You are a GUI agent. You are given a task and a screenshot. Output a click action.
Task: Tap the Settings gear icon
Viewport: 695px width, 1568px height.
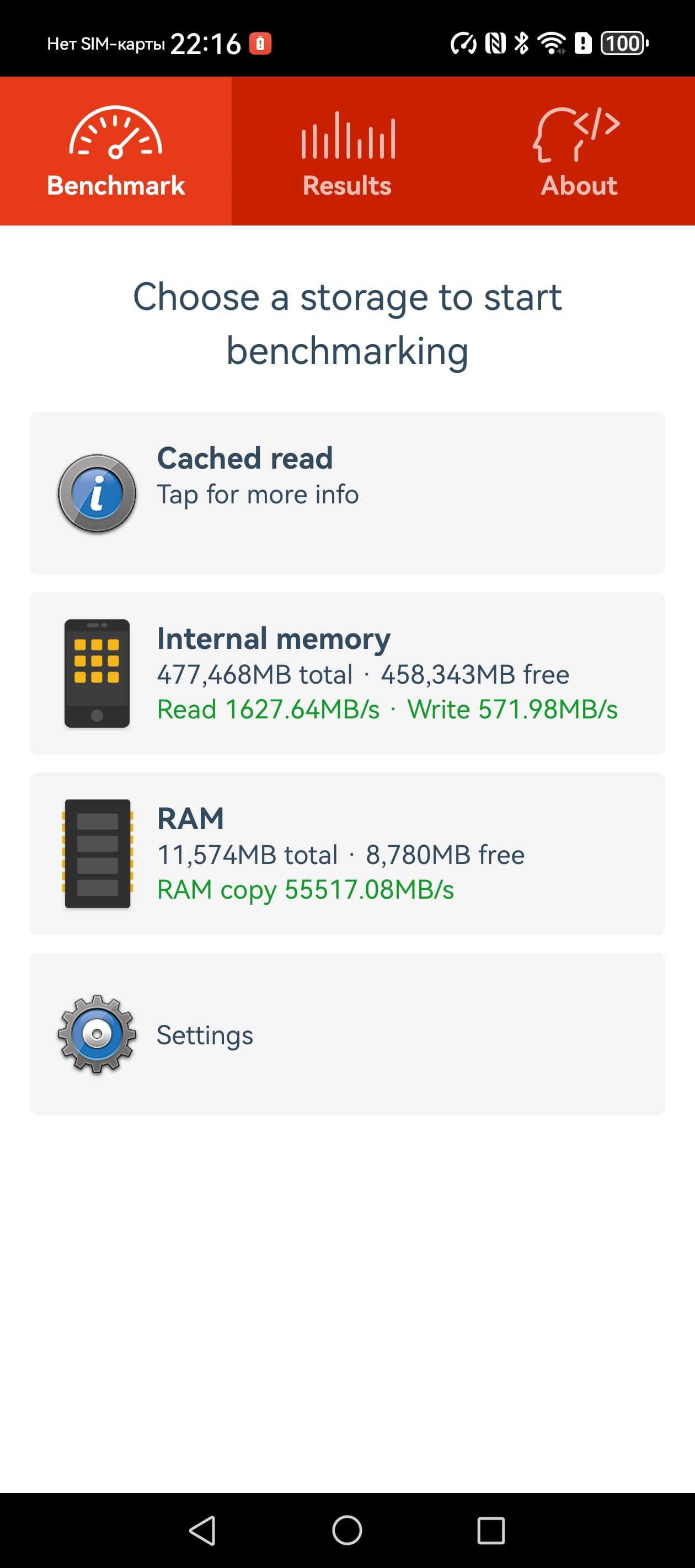point(97,1034)
